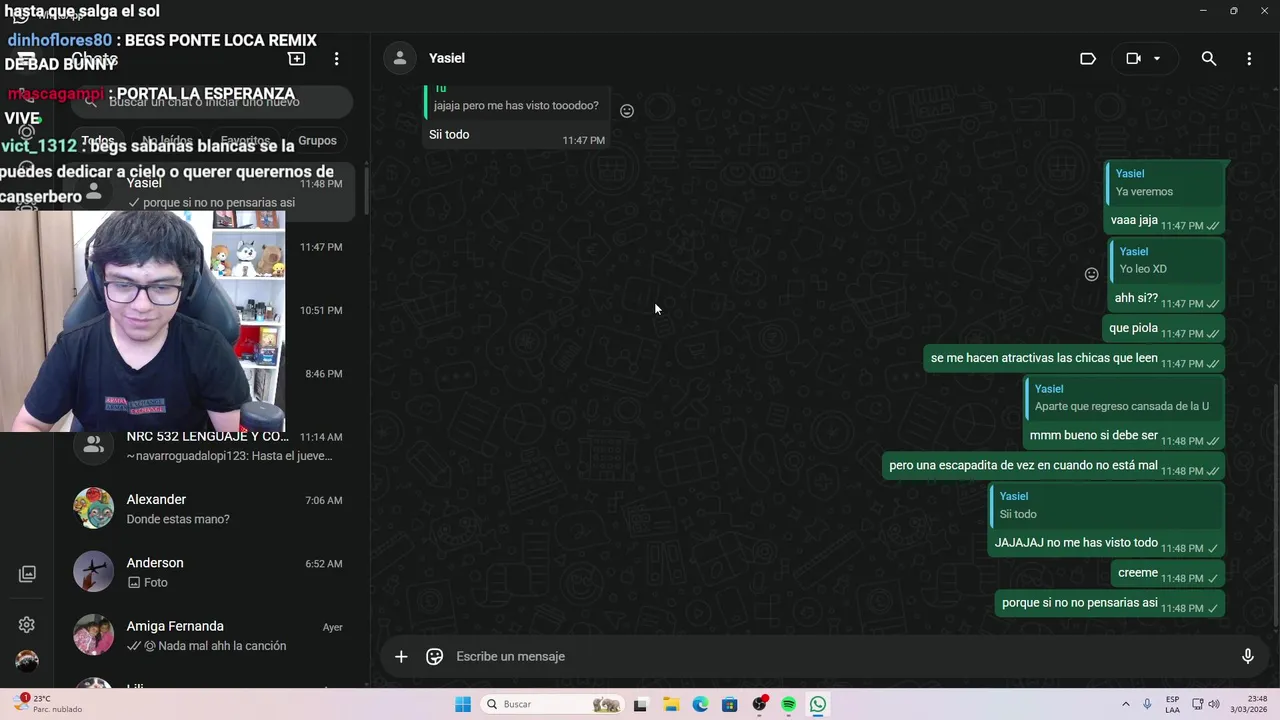Click Alexander's avatar picture
This screenshot has width=1280, height=720.
click(94, 509)
